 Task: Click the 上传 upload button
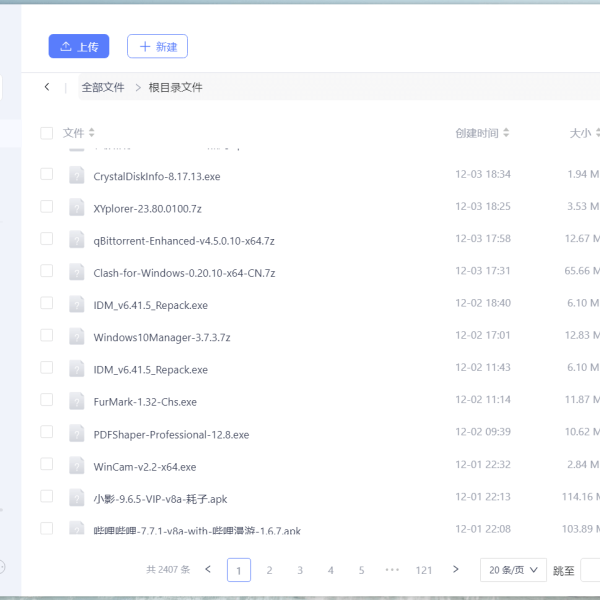[79, 46]
